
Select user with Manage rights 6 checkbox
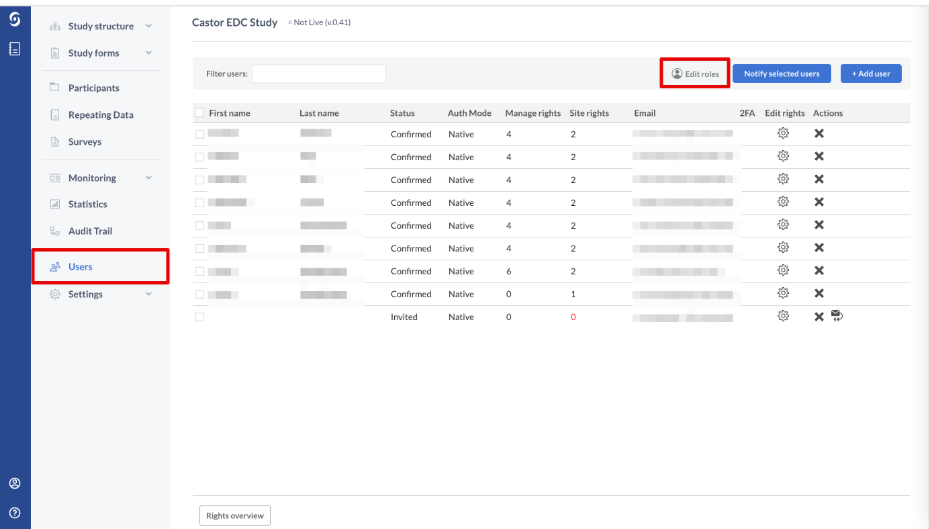[x=200, y=271]
